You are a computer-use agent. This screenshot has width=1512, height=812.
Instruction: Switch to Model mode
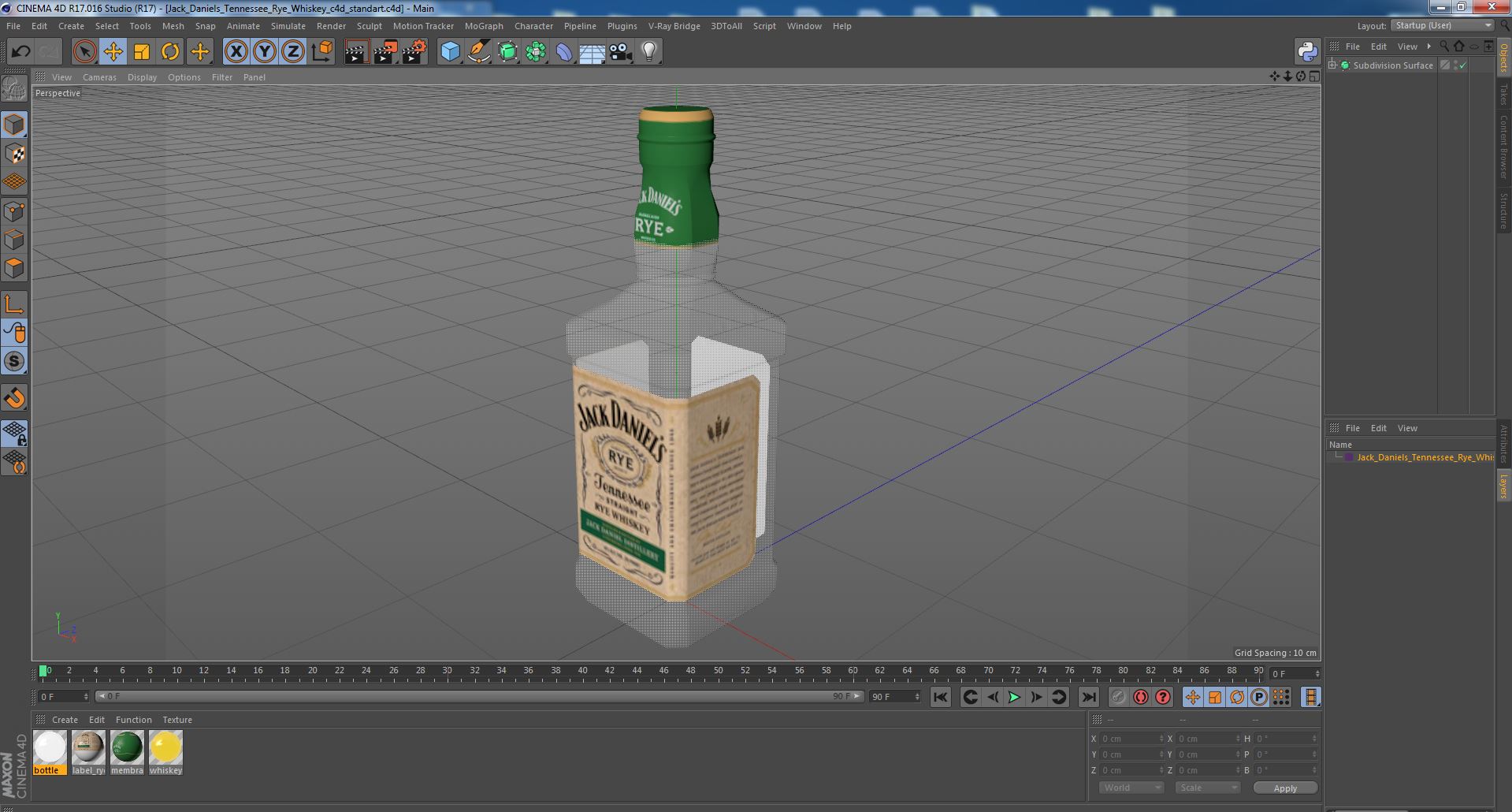14,125
